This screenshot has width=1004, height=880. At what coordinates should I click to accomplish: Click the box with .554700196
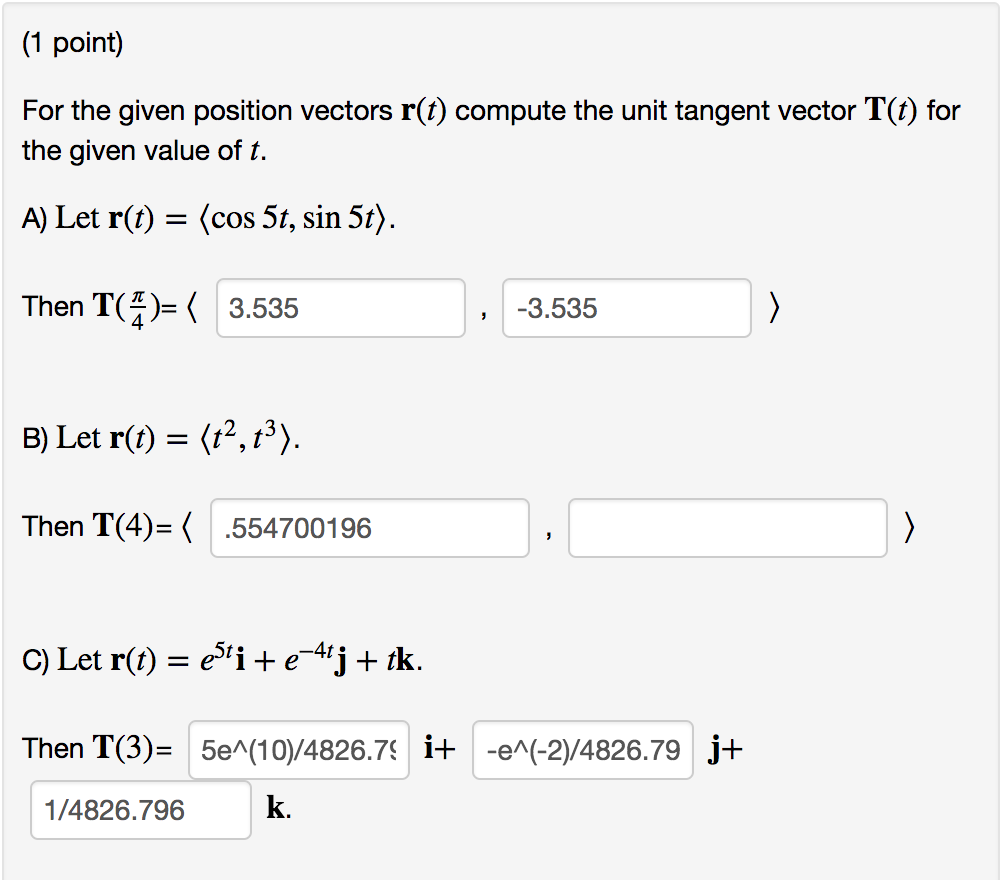(x=369, y=527)
